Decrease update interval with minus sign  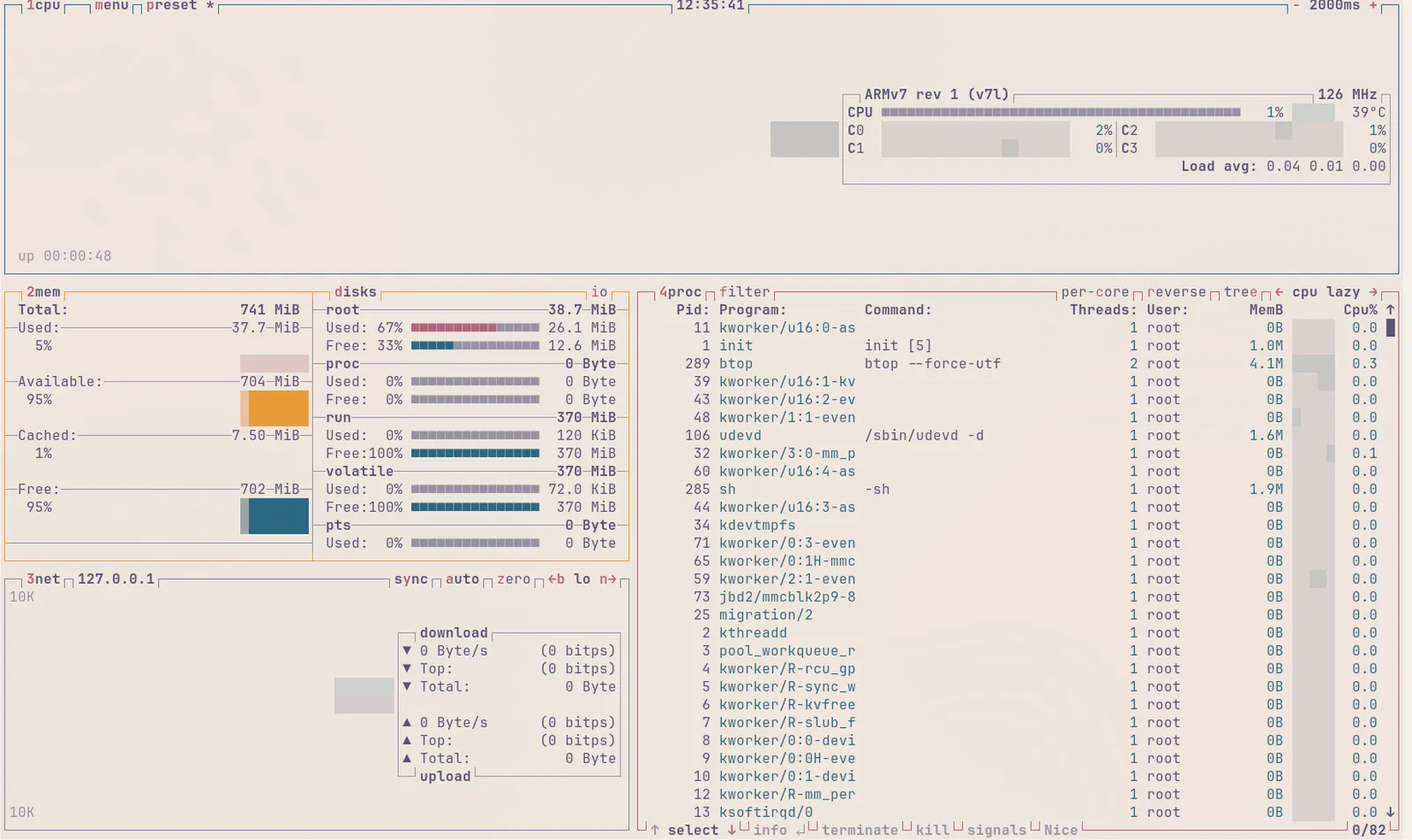pyautogui.click(x=1296, y=5)
